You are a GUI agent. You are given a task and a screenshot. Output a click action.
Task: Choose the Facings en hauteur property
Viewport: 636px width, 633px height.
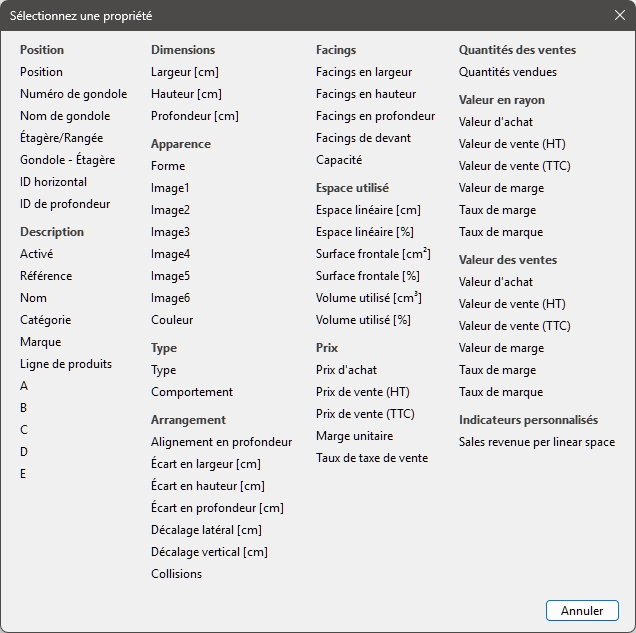point(366,94)
